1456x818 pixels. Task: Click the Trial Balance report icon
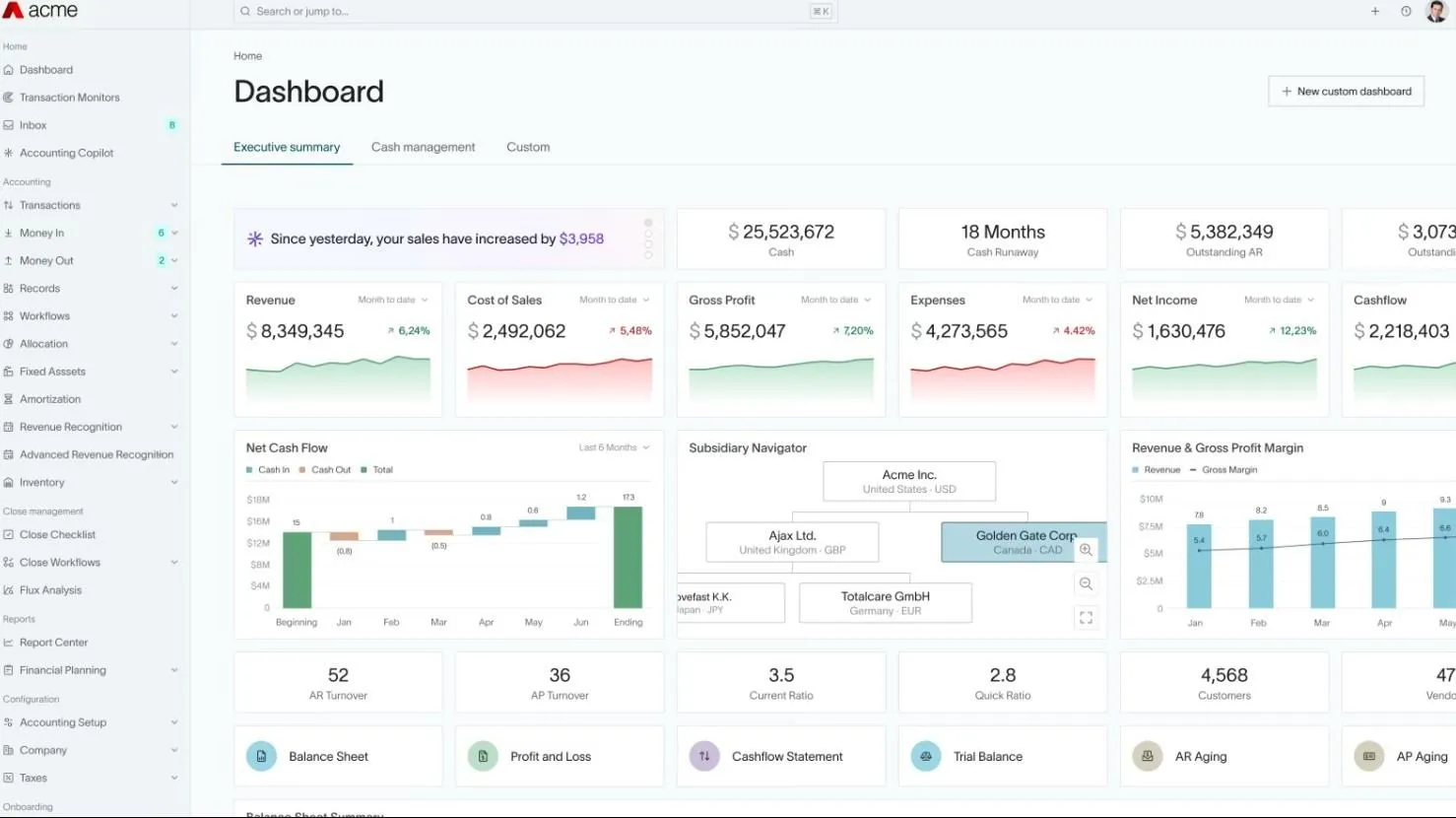pyautogui.click(x=926, y=756)
